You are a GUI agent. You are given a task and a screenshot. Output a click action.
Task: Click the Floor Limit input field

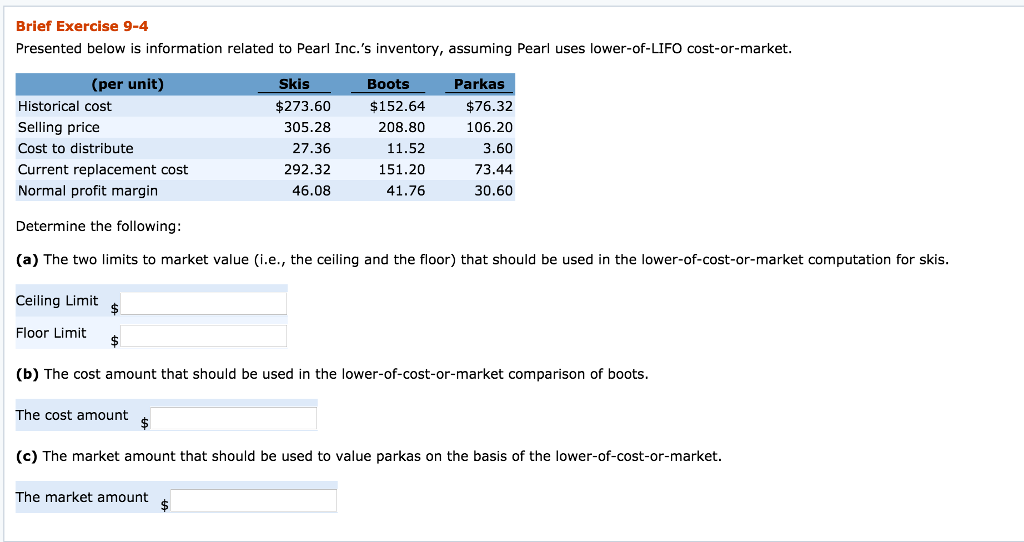click(204, 336)
